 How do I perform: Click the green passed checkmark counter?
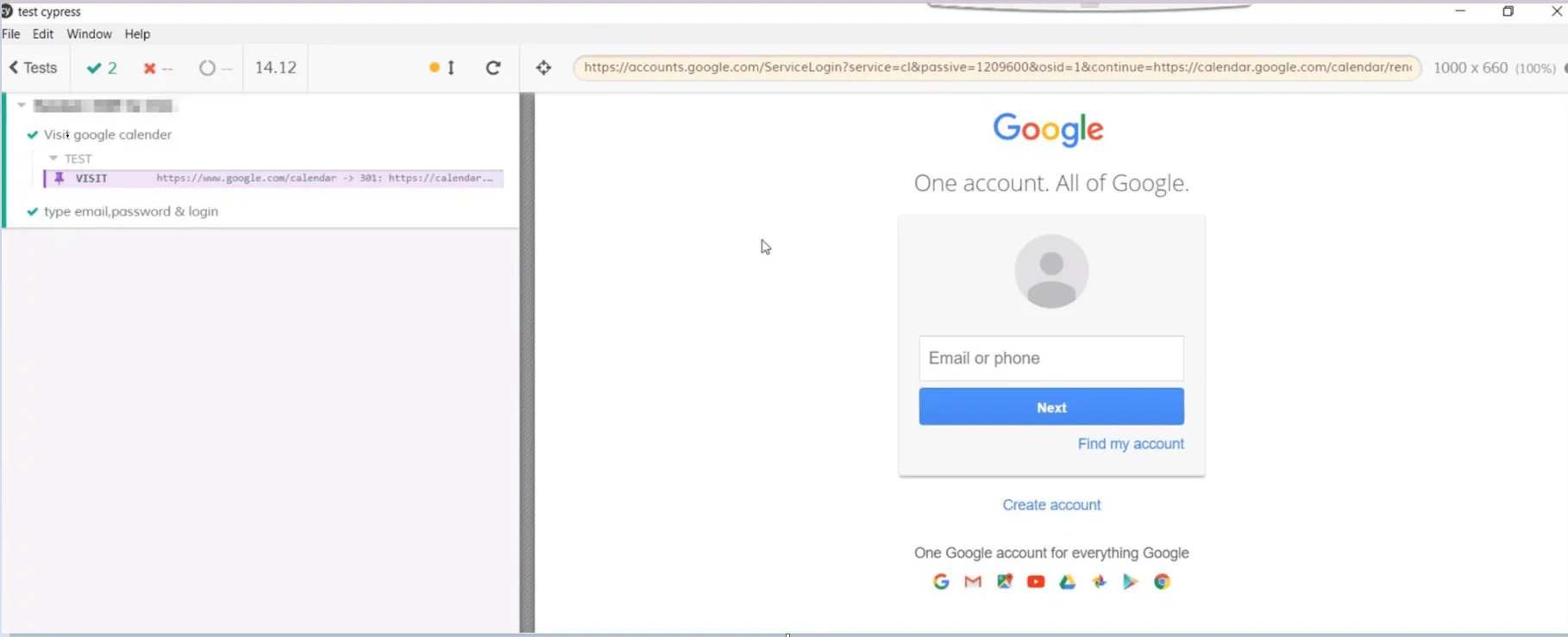pyautogui.click(x=102, y=68)
